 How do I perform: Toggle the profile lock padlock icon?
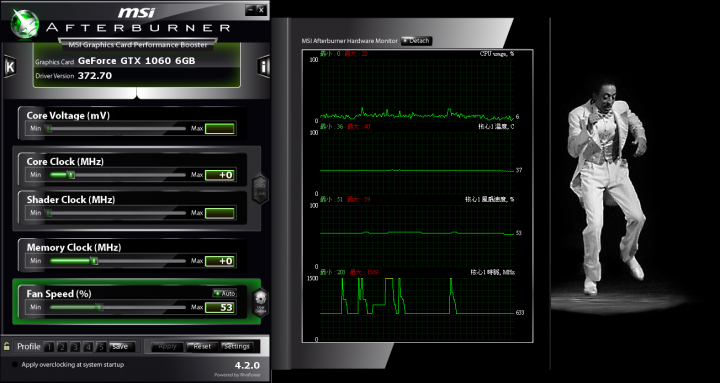(7, 346)
